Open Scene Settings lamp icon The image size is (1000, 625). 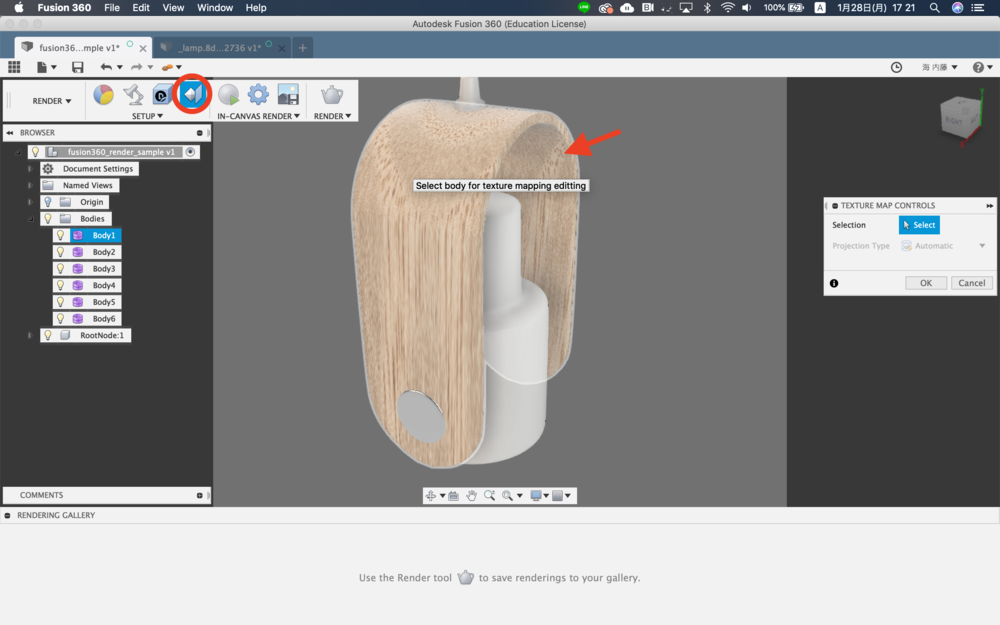(133, 95)
